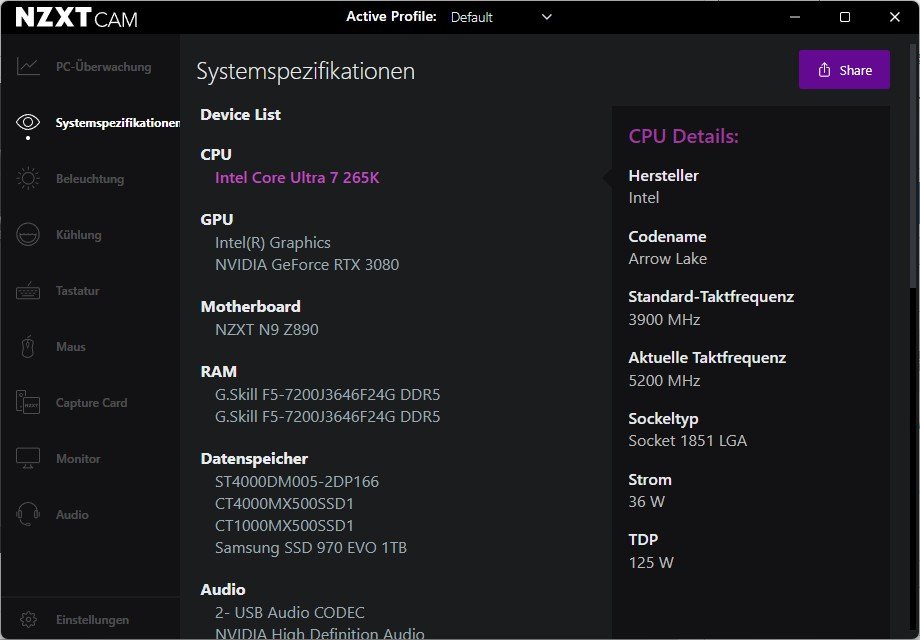Click the Tastatur keyboard icon
The width and height of the screenshot is (920, 640).
[28, 290]
